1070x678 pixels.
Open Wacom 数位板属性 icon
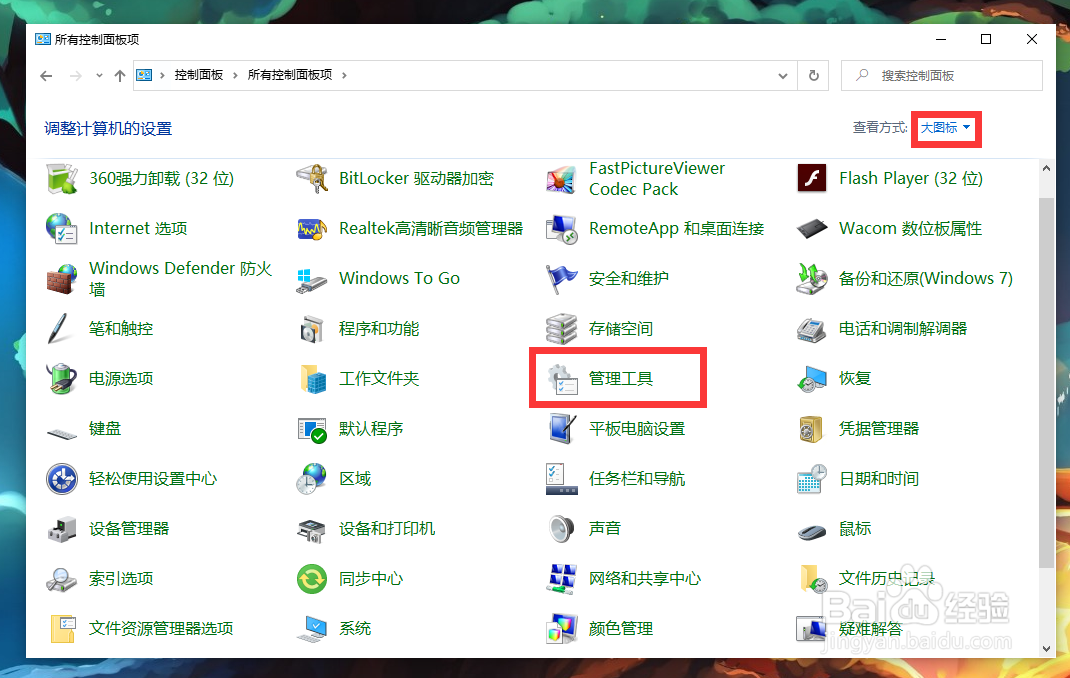click(812, 229)
